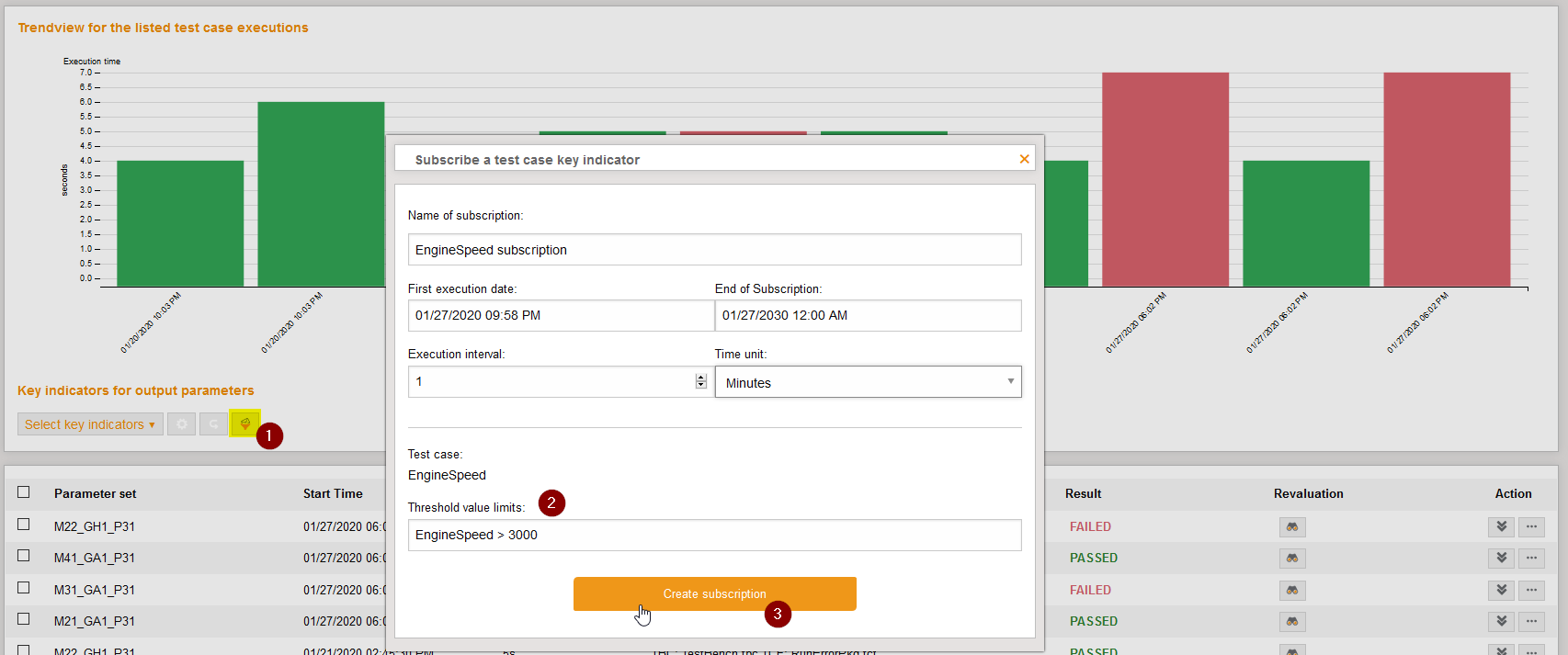
Task: Open the Select key indicators dropdown
Action: click(x=90, y=424)
